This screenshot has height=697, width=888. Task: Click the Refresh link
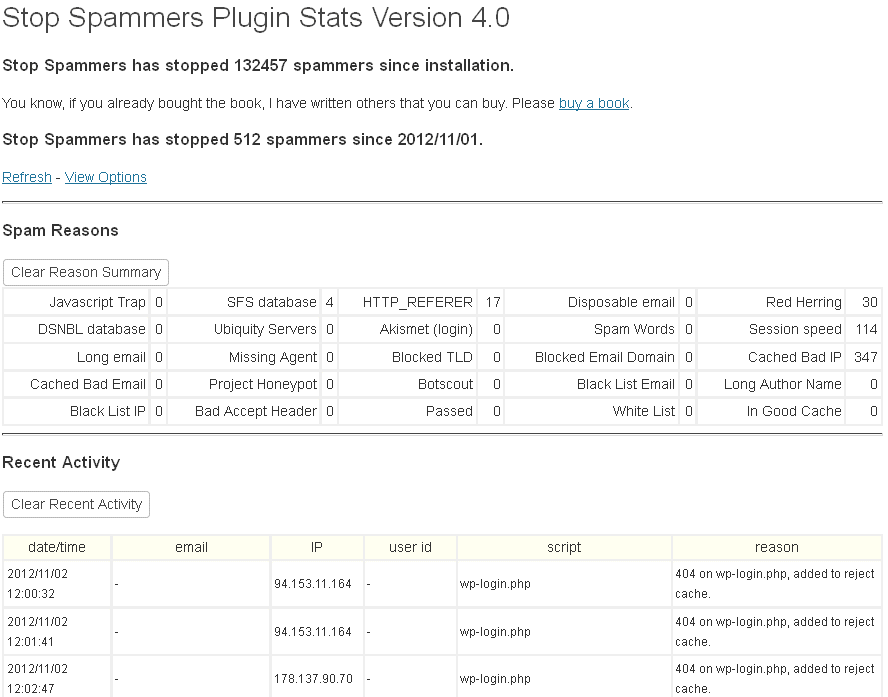pos(26,177)
